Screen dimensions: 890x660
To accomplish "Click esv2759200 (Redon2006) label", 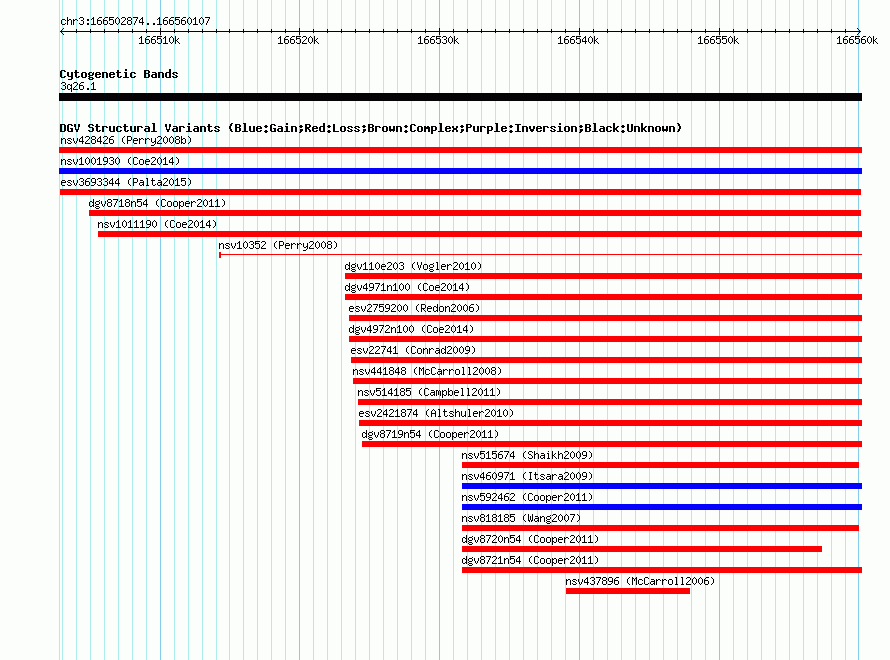I will [x=414, y=308].
